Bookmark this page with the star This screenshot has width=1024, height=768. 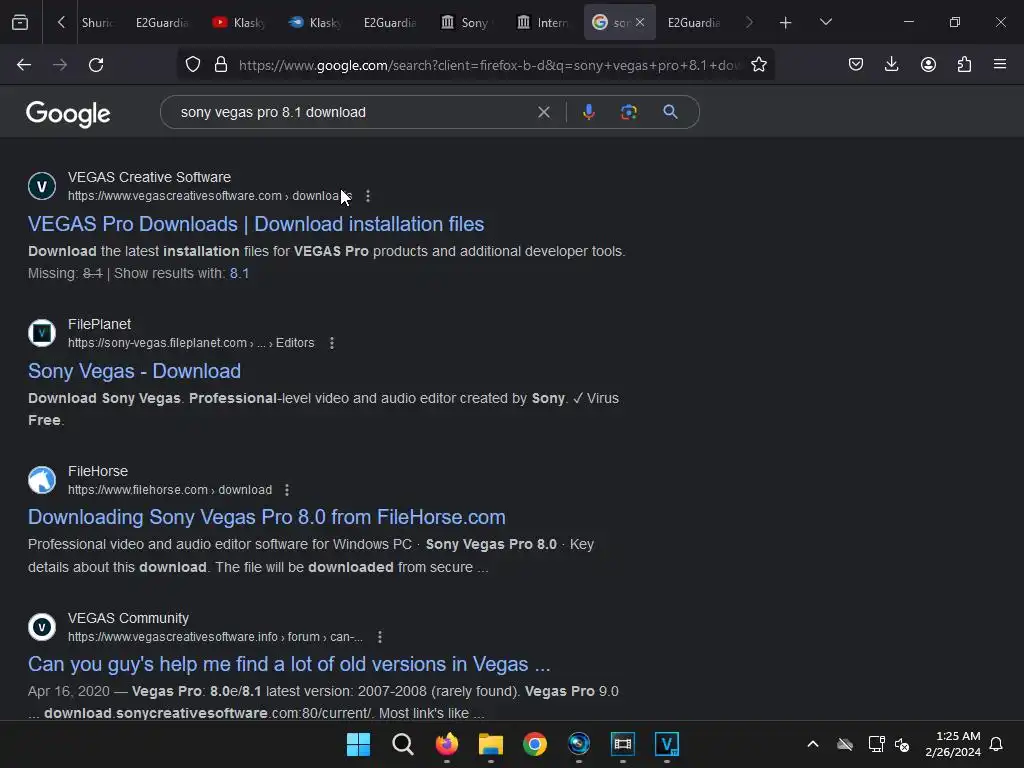point(758,65)
